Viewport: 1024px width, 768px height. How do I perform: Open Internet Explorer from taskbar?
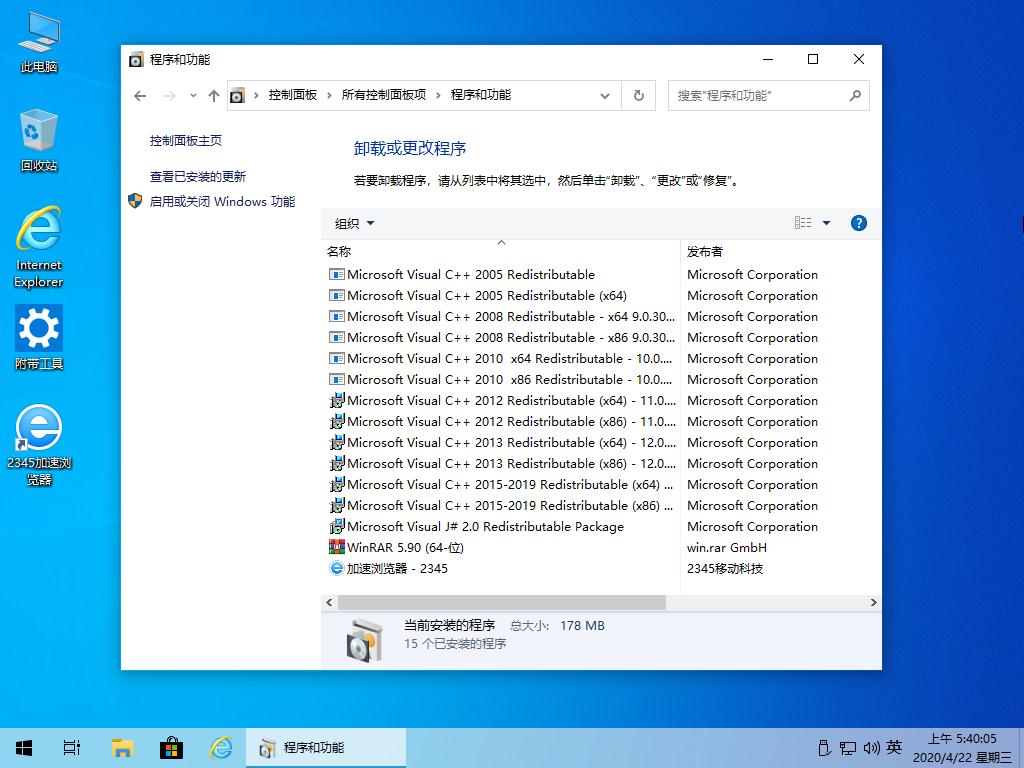coord(221,748)
